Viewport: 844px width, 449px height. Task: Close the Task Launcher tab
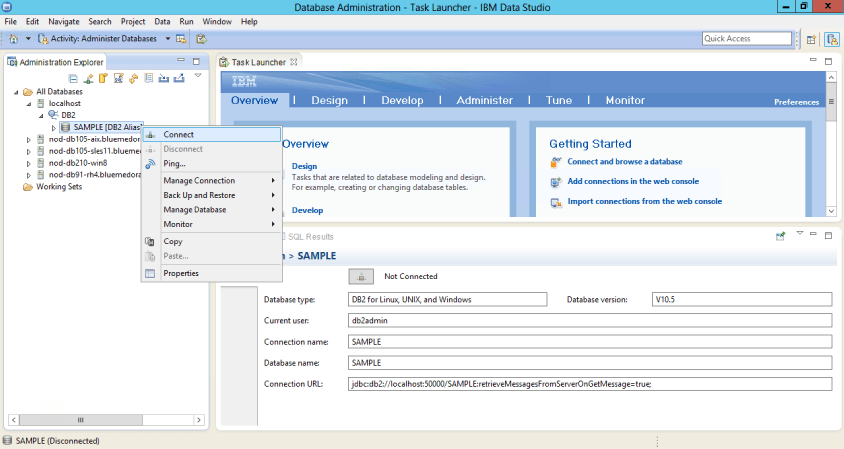[x=294, y=62]
